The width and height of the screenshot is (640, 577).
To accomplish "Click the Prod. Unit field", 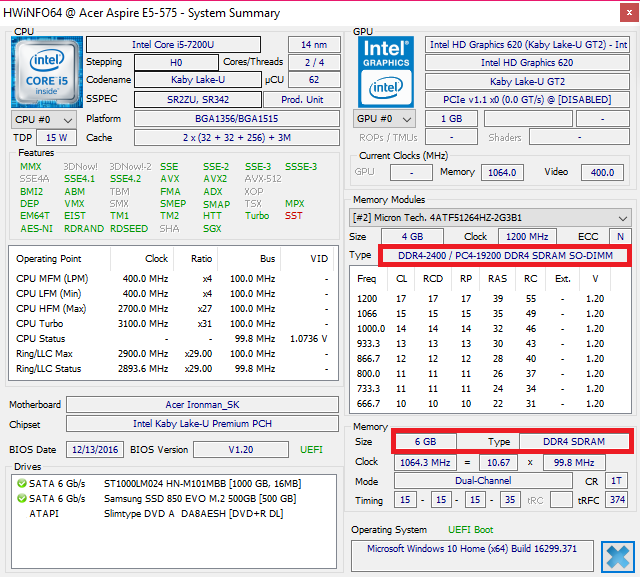I will tap(302, 100).
